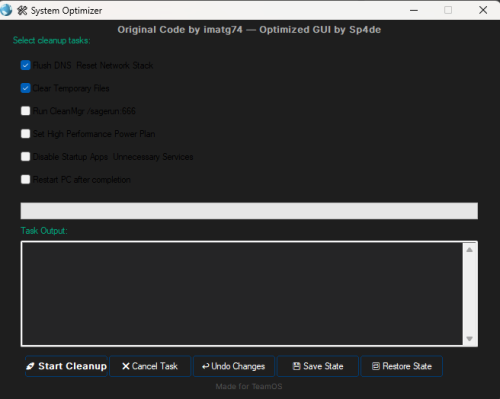The width and height of the screenshot is (500, 399).
Task: Check Restart PC after completion
Action: (25, 180)
